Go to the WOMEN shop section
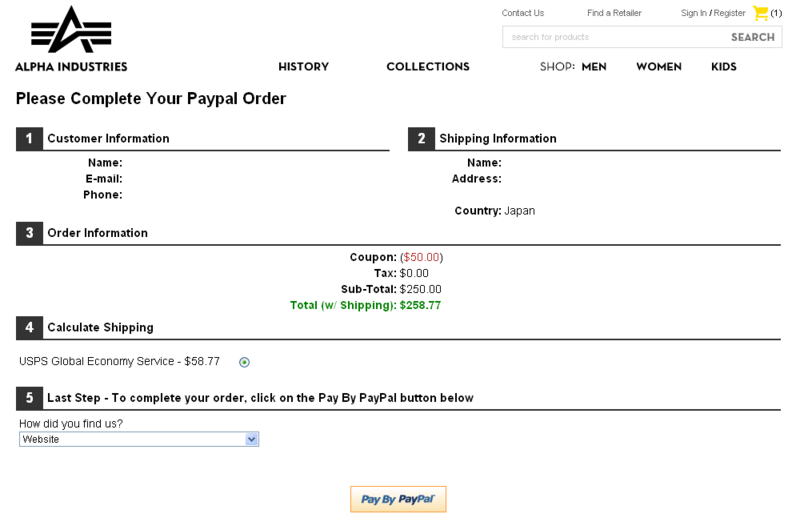Image resolution: width=800 pixels, height=522 pixels. [659, 67]
